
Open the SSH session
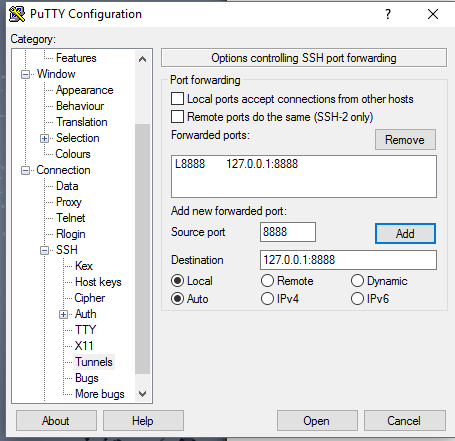click(x=317, y=421)
